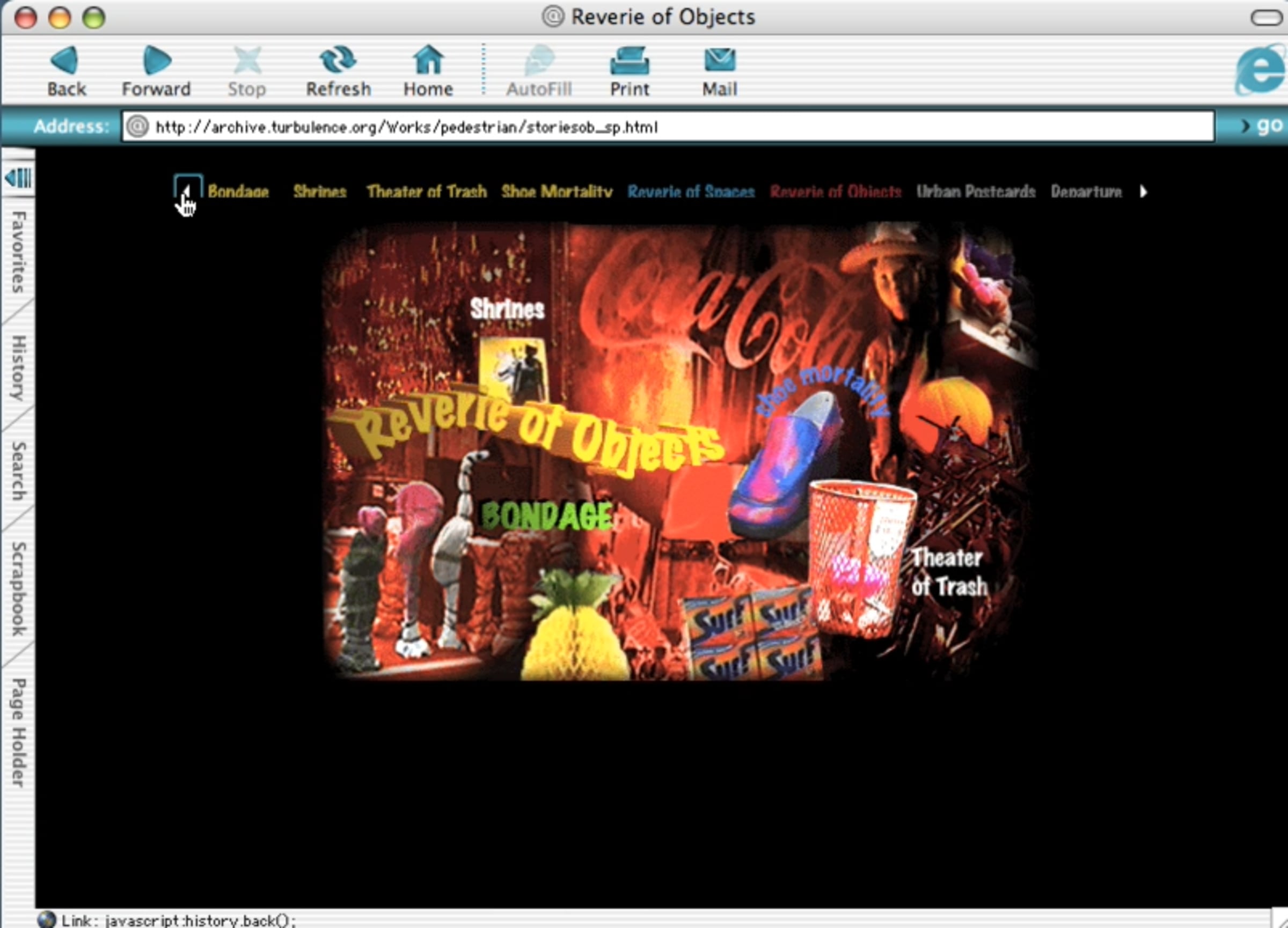Click the window zoom pill button at top right
This screenshot has width=1288, height=928.
[1266, 18]
